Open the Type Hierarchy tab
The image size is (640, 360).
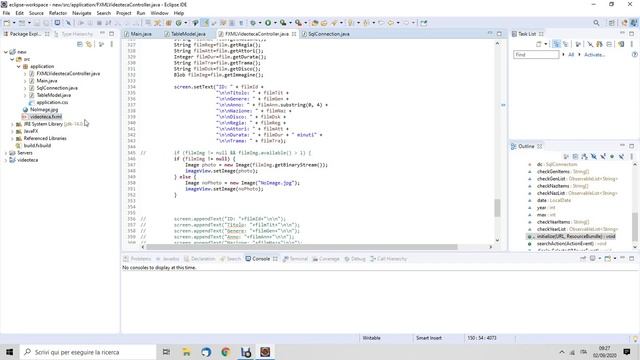[x=73, y=34]
